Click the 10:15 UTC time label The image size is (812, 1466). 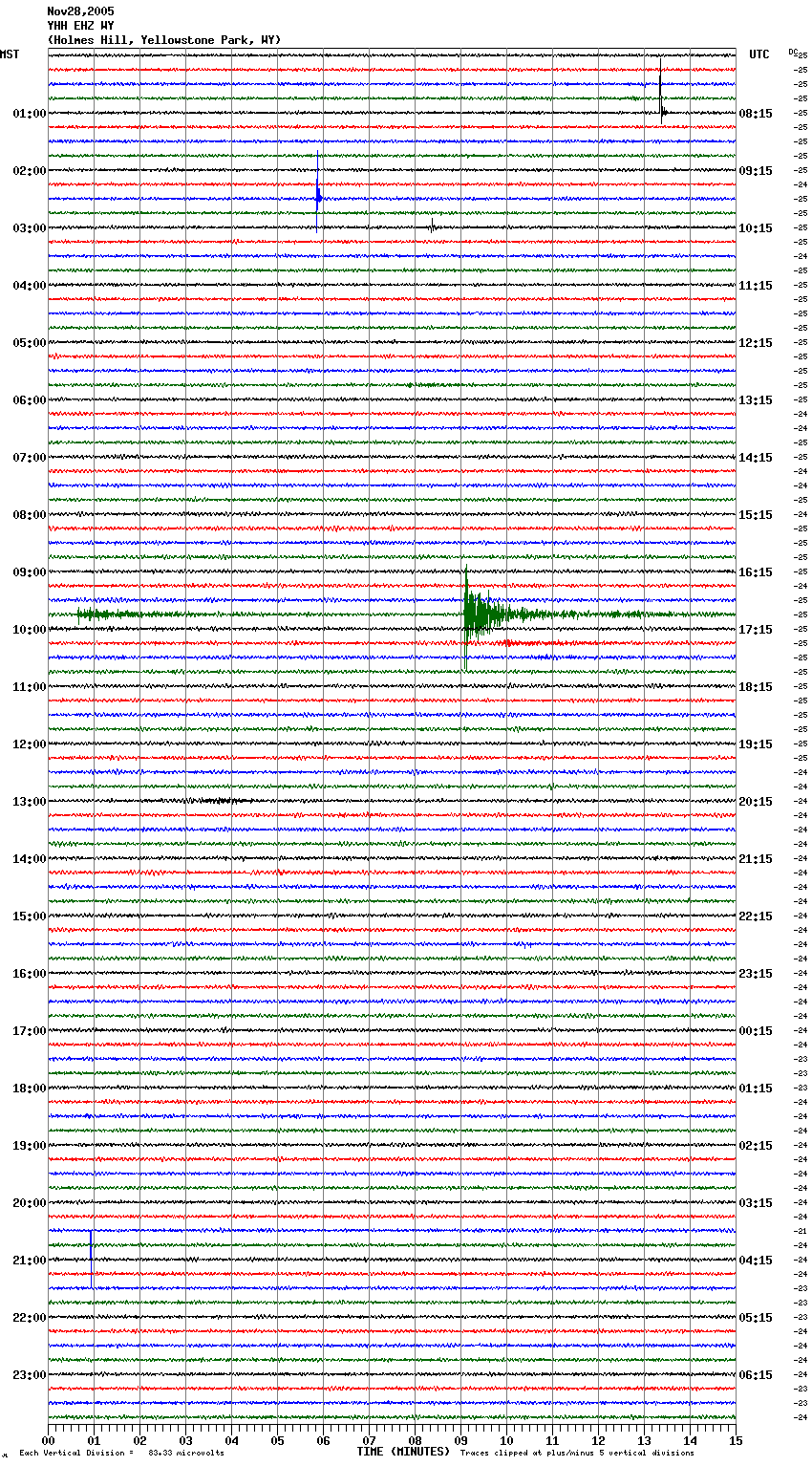coord(756,228)
